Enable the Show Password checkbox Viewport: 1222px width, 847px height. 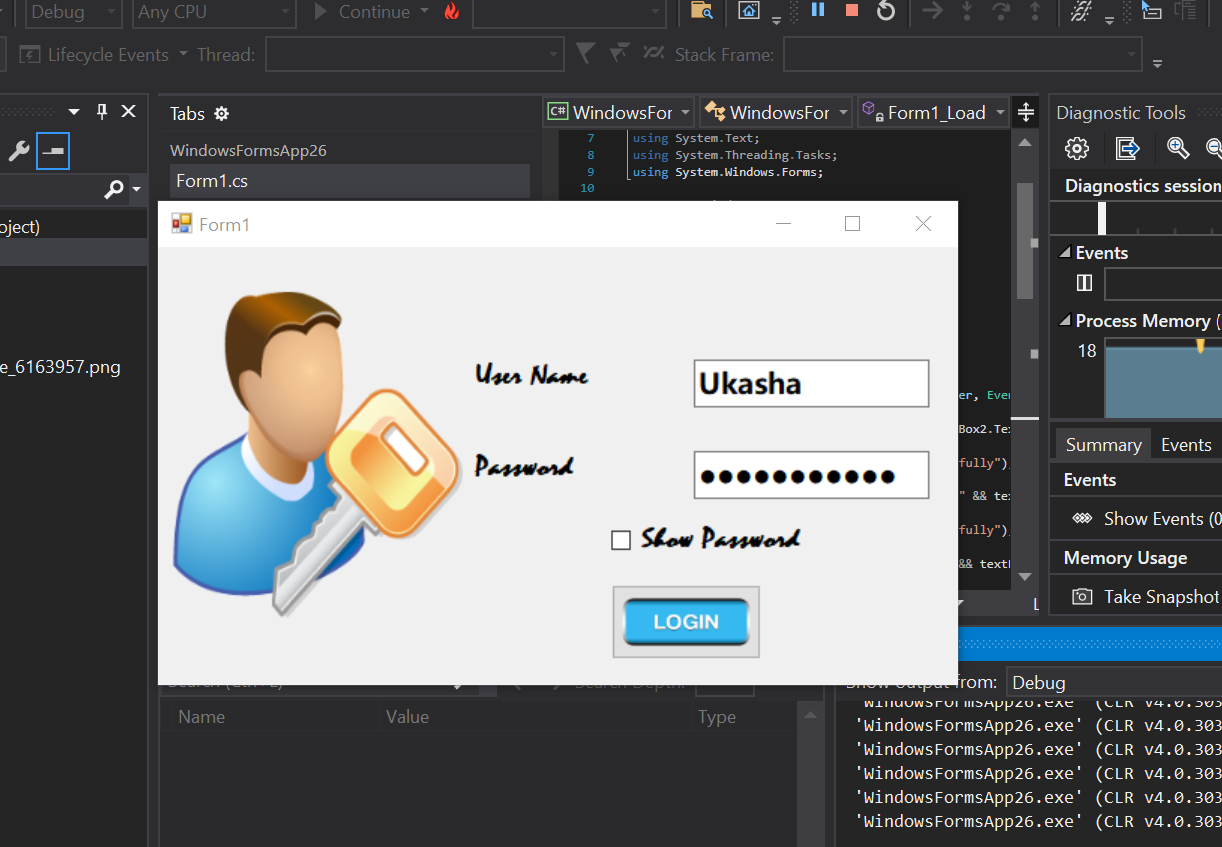(621, 539)
